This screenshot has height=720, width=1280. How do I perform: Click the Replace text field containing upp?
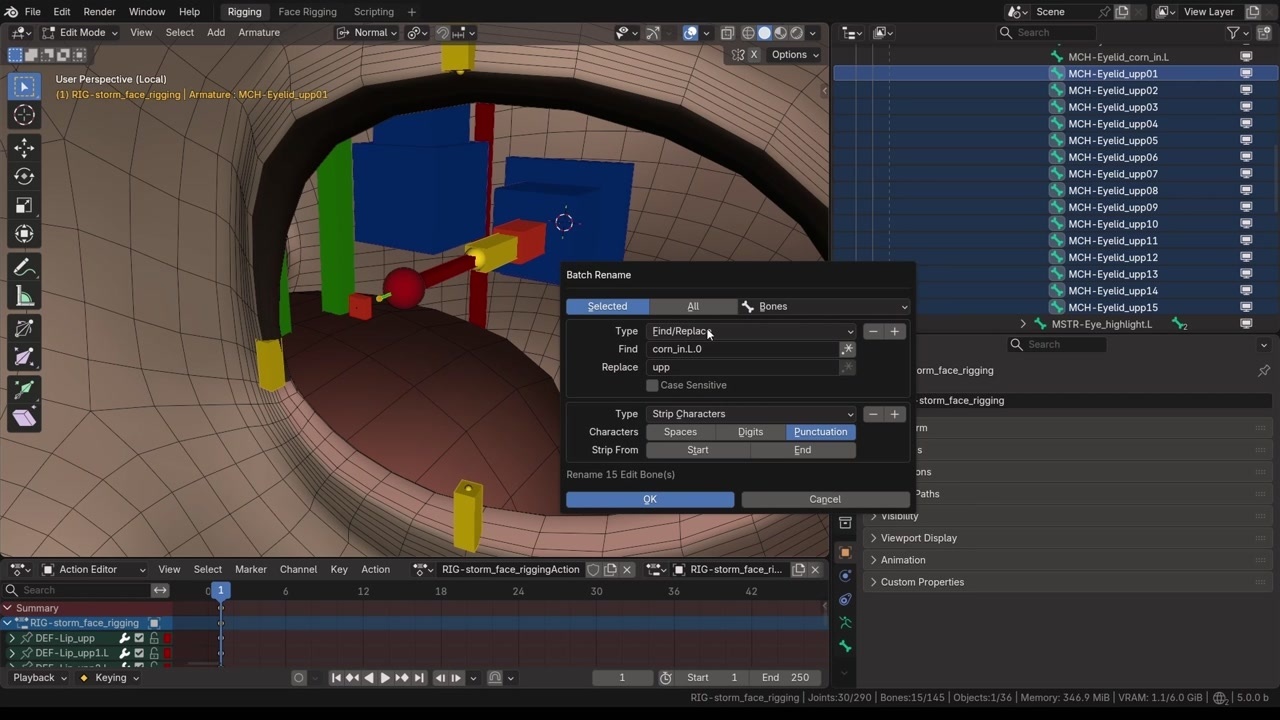tap(743, 367)
